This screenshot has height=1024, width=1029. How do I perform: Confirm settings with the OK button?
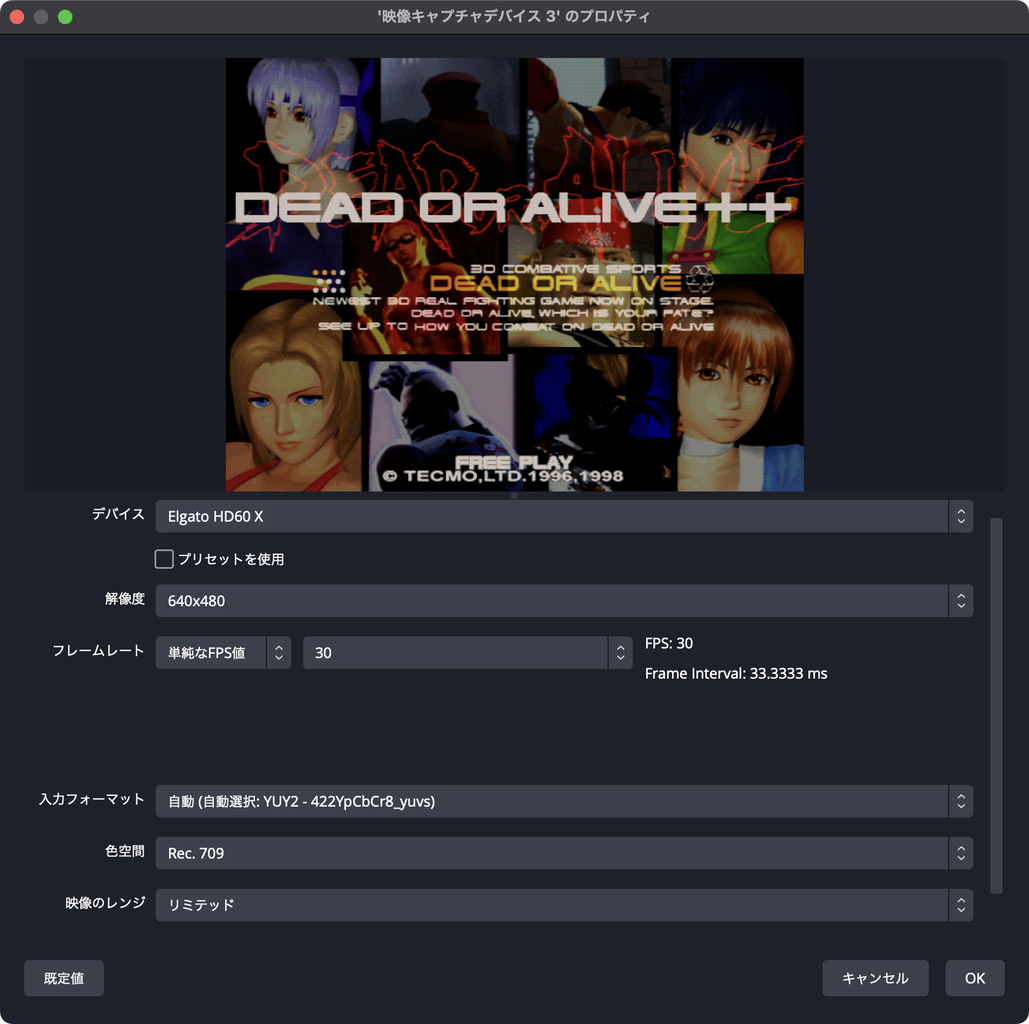975,978
